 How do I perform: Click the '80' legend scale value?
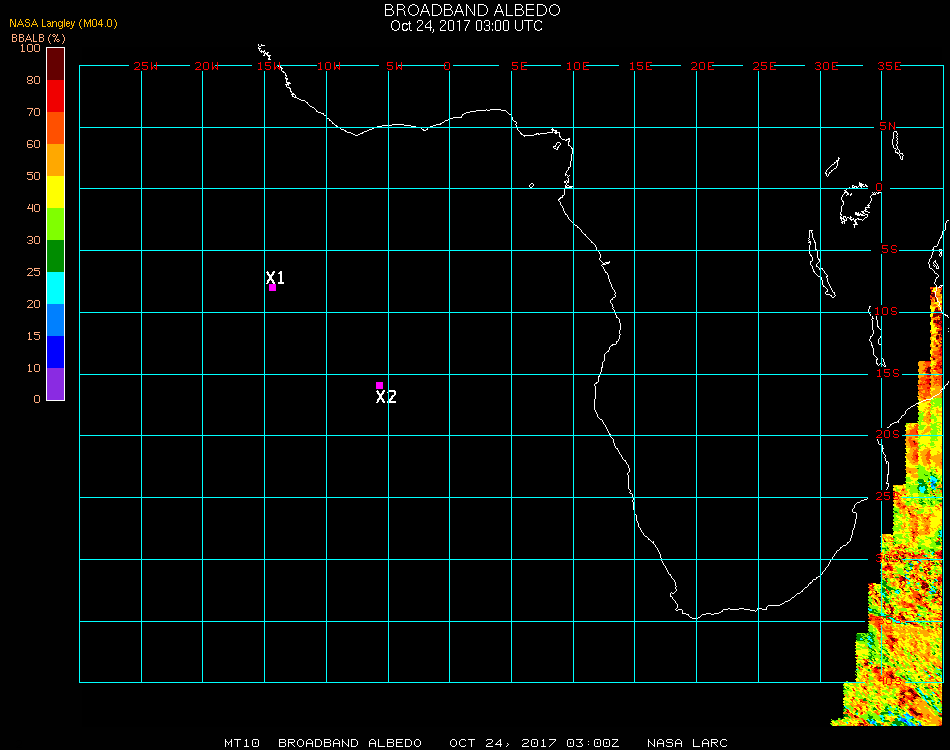33,80
